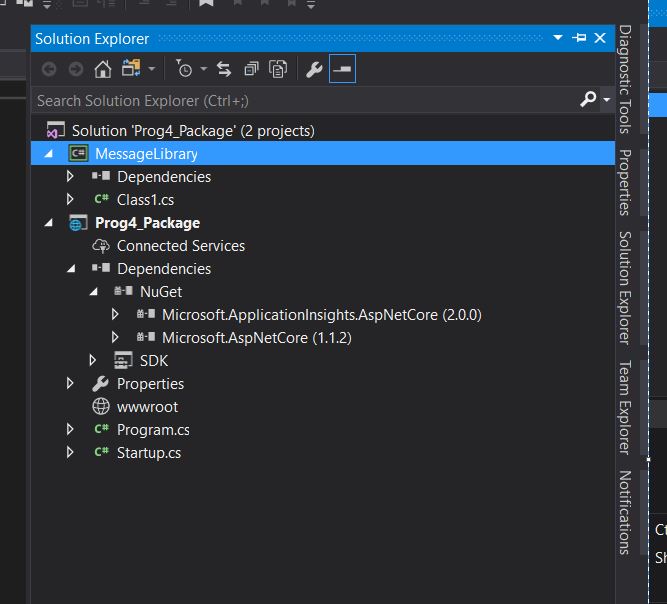Select the Startup.cs file

point(148,453)
